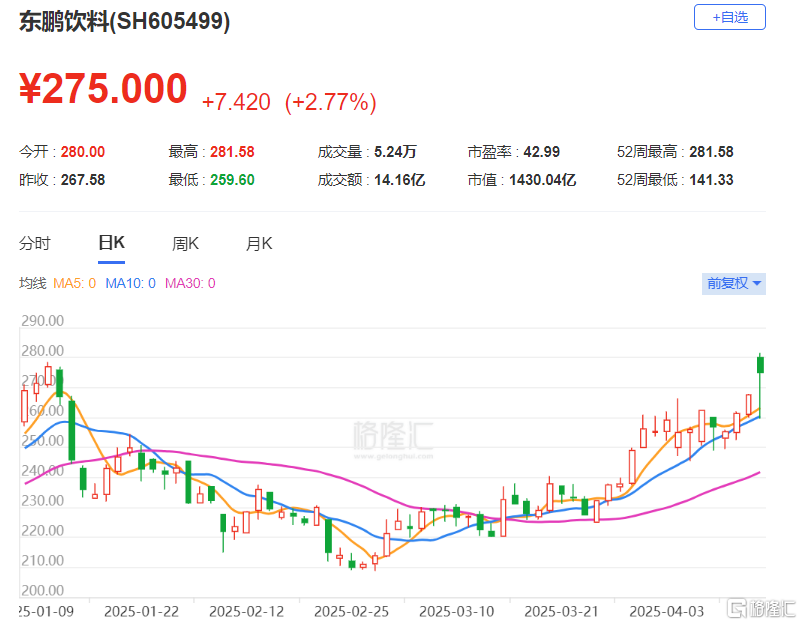Click the 今开 value 280.00
Image resolution: width=802 pixels, height=625 pixels.
tap(83, 152)
